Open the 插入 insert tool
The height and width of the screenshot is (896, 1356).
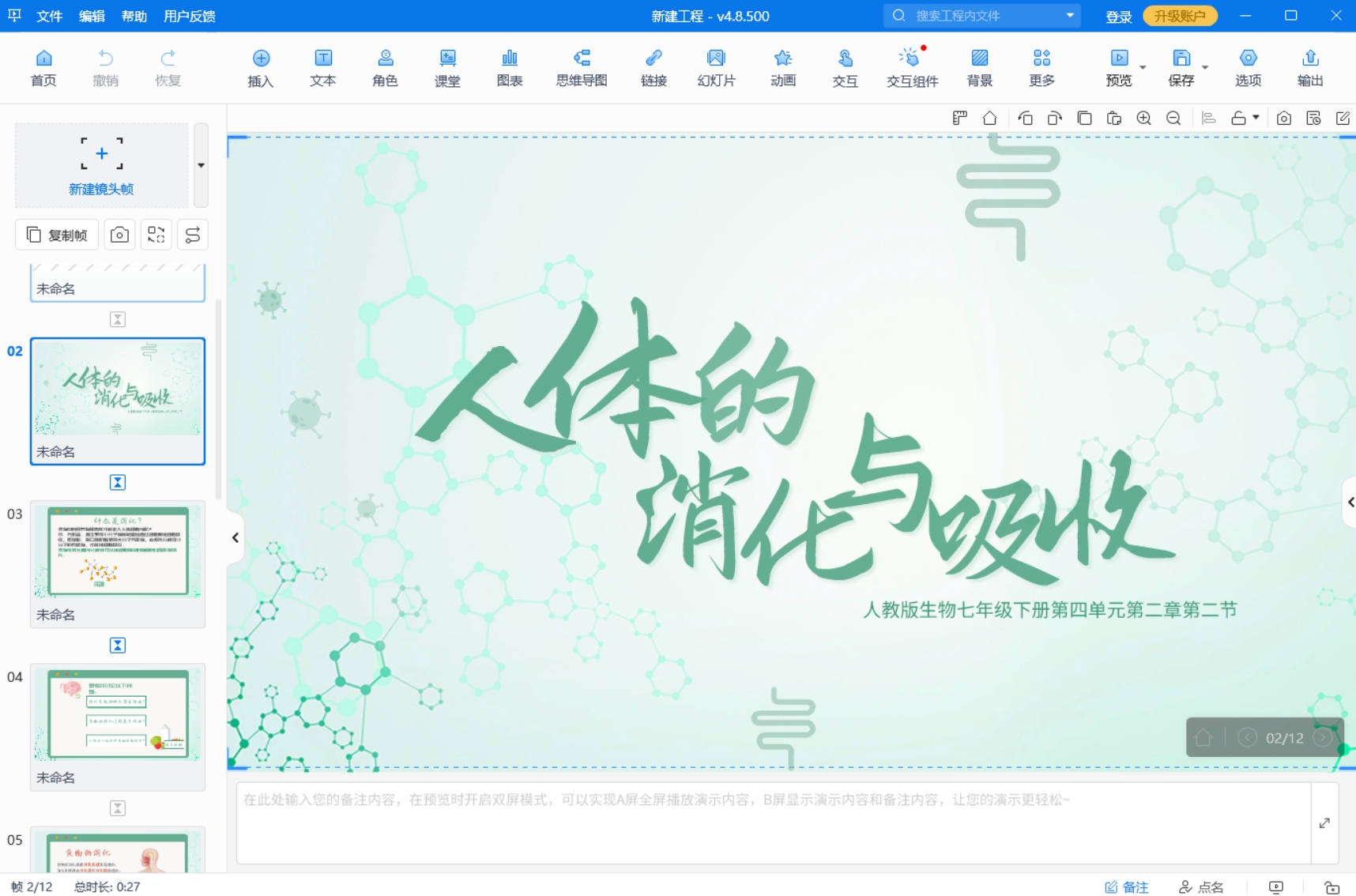[x=261, y=68]
